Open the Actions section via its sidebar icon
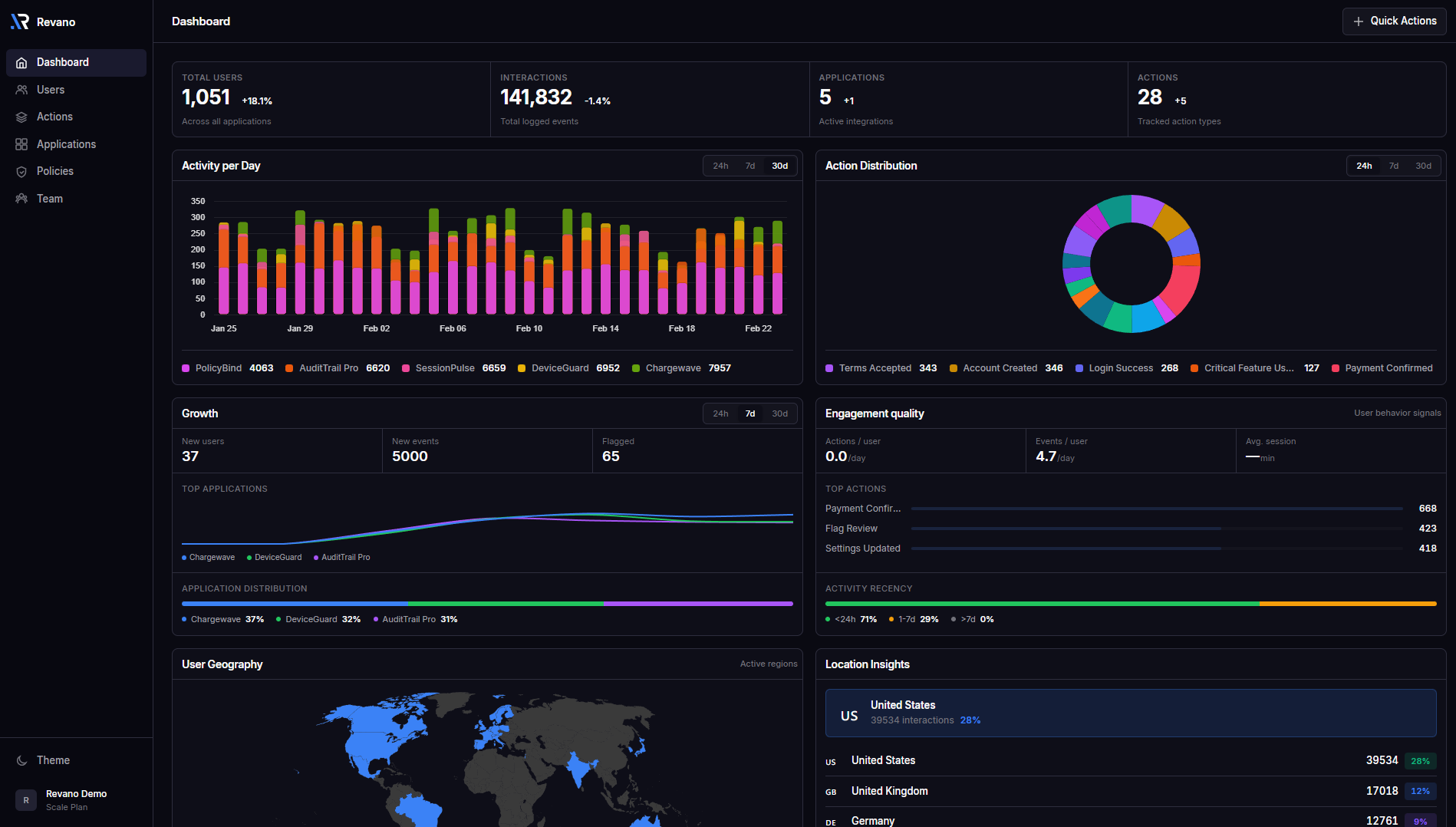 [x=21, y=117]
